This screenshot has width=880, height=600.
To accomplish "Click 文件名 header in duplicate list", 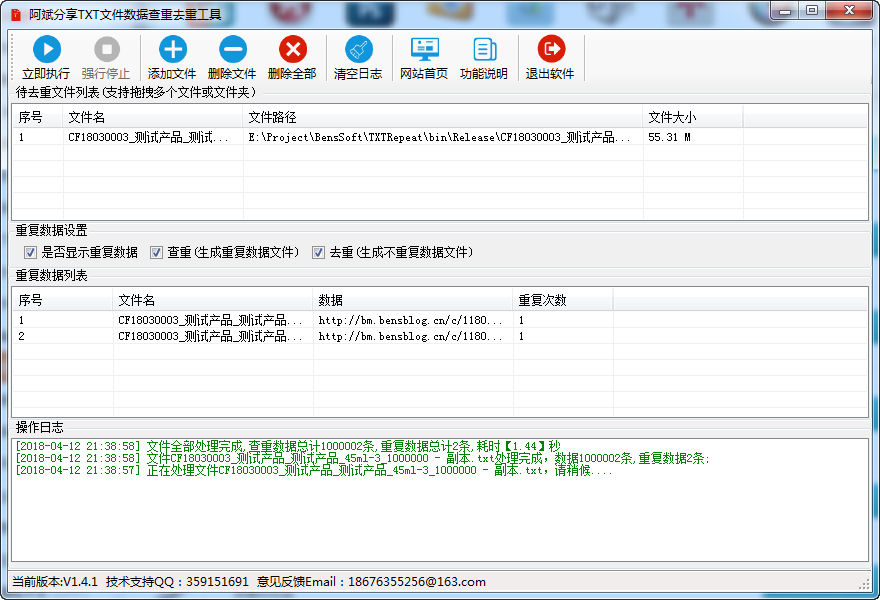I will [213, 300].
